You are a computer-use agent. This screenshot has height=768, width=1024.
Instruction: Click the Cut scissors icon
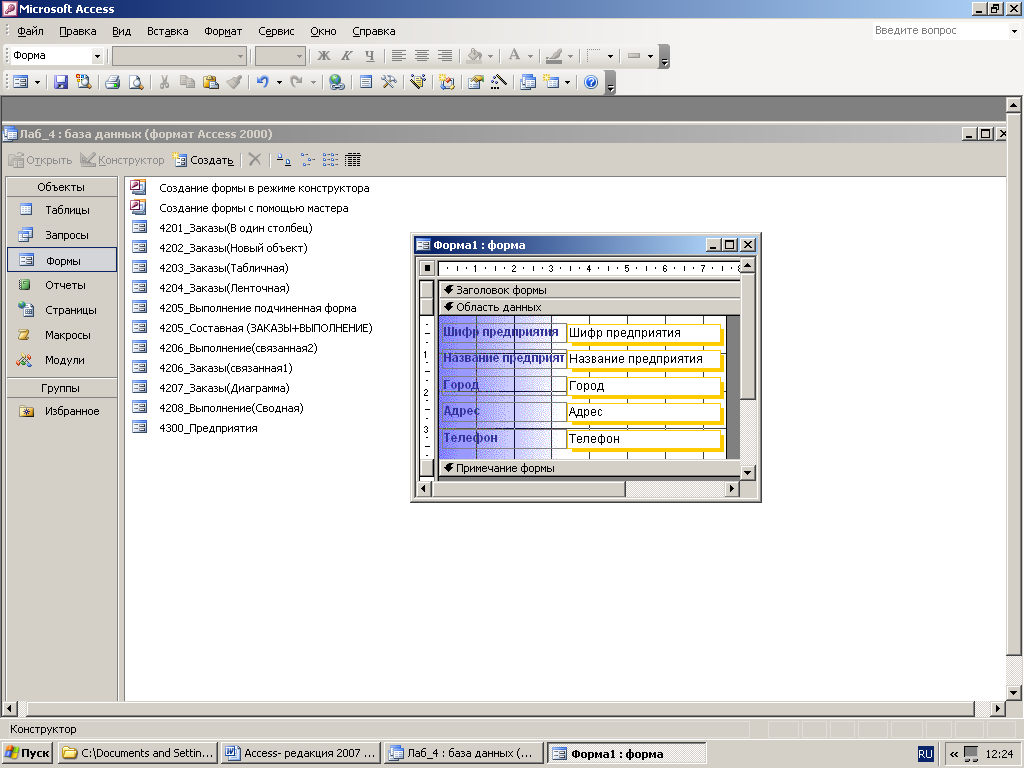coord(165,82)
